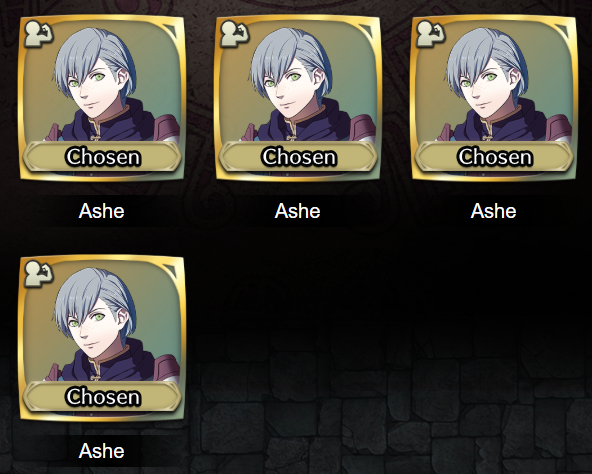The height and width of the screenshot is (474, 592).
Task: Select the first Ashe portrait in top row
Action: (102, 98)
